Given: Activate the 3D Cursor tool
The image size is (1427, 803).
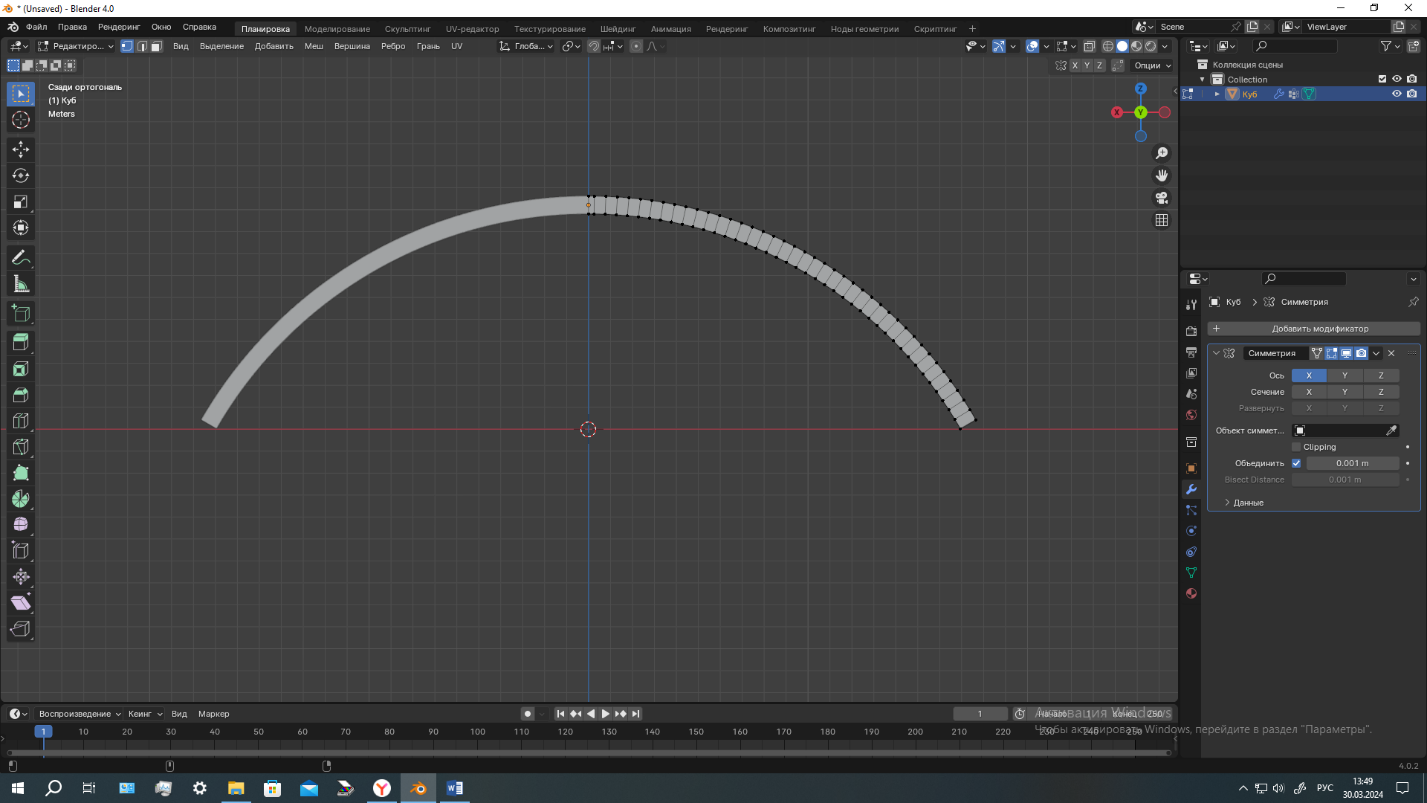Looking at the screenshot, I should pyautogui.click(x=20, y=120).
